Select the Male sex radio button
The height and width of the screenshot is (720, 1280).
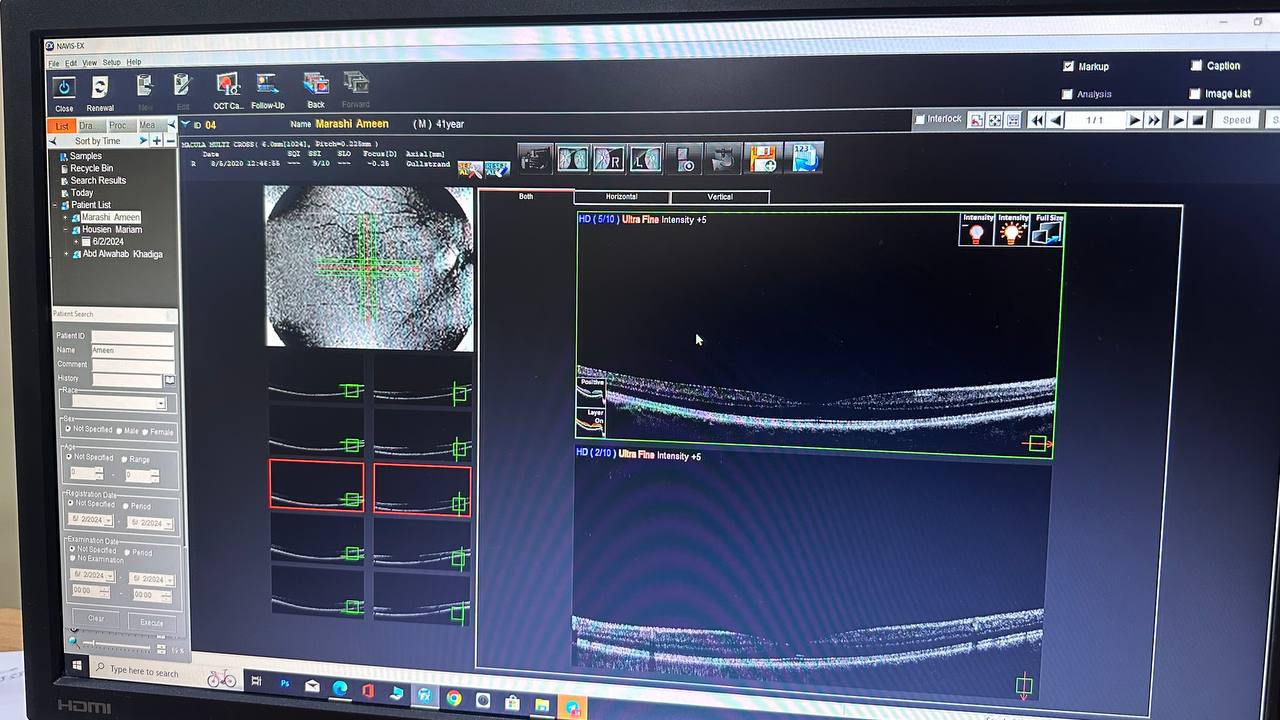(119, 431)
